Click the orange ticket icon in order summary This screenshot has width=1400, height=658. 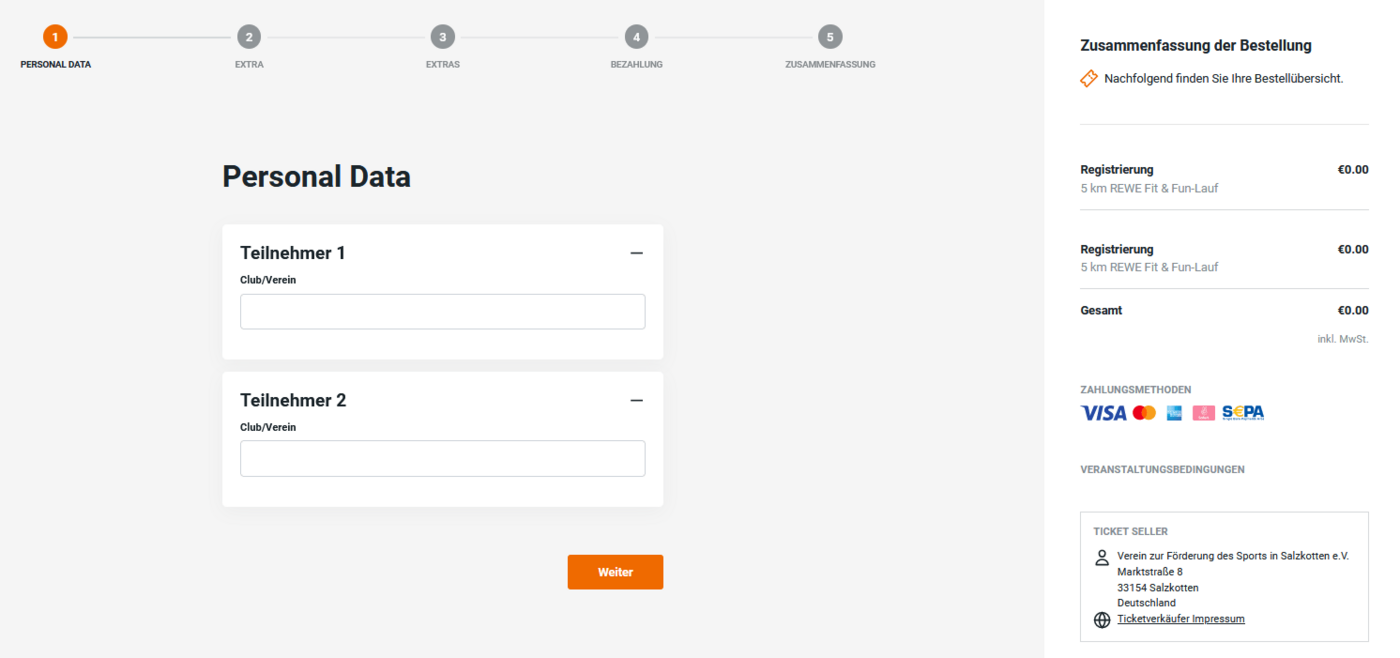pos(1089,78)
